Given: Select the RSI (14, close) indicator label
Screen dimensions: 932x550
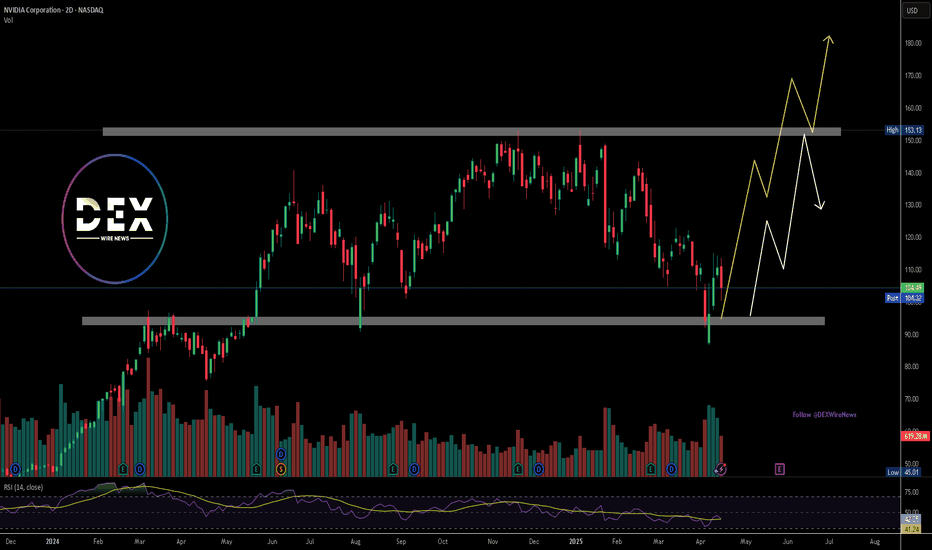Looking at the screenshot, I should [x=23, y=487].
